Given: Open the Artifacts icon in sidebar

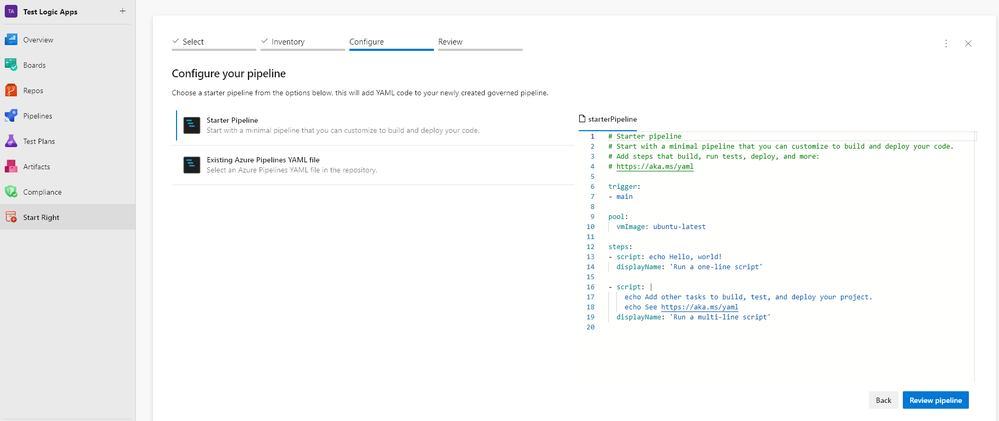Looking at the screenshot, I should [11, 167].
